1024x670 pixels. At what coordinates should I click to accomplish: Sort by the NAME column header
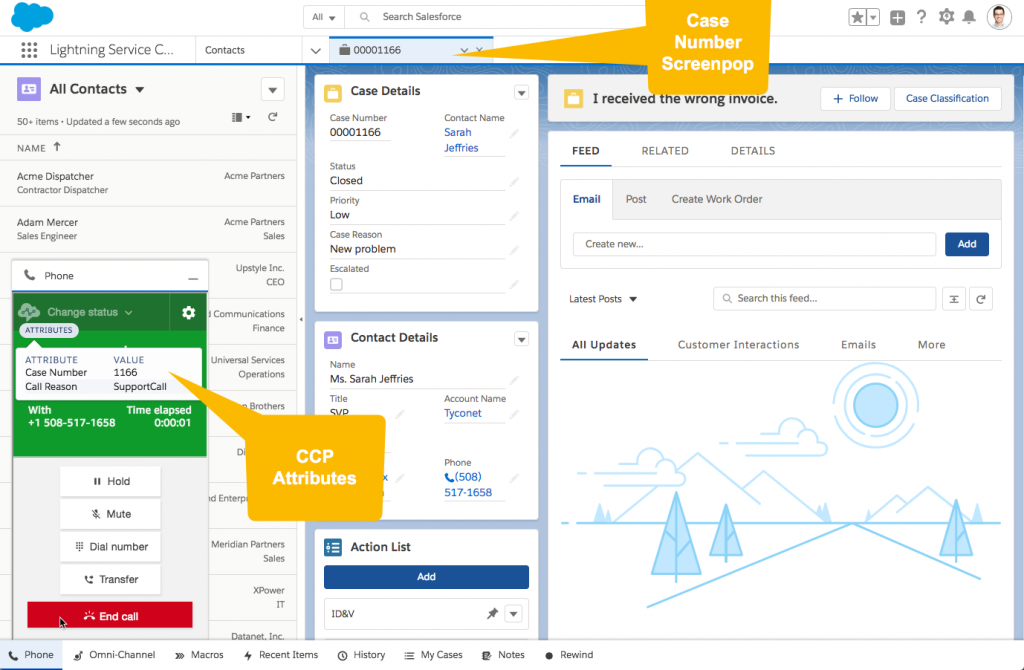pos(39,148)
